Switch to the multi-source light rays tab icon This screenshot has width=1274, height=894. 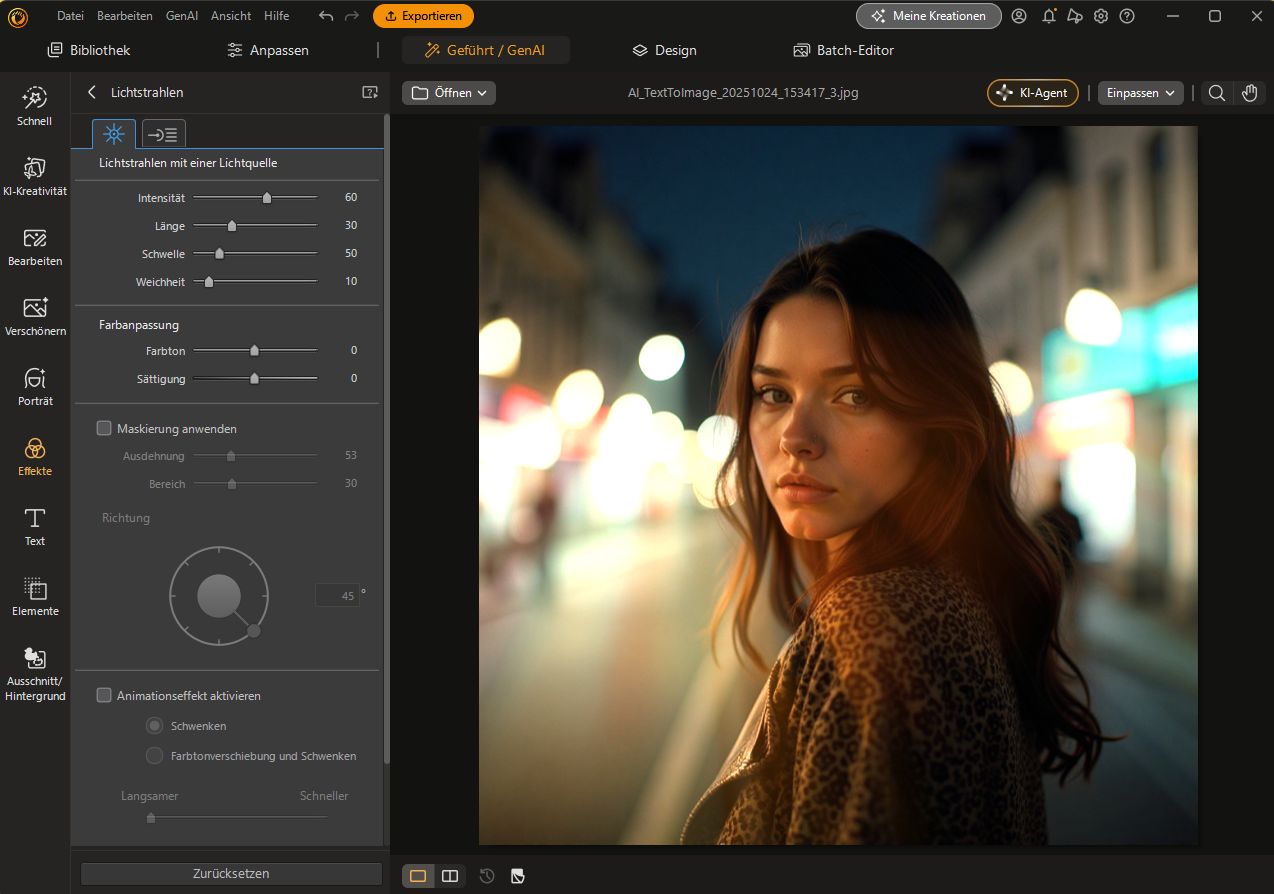point(164,134)
